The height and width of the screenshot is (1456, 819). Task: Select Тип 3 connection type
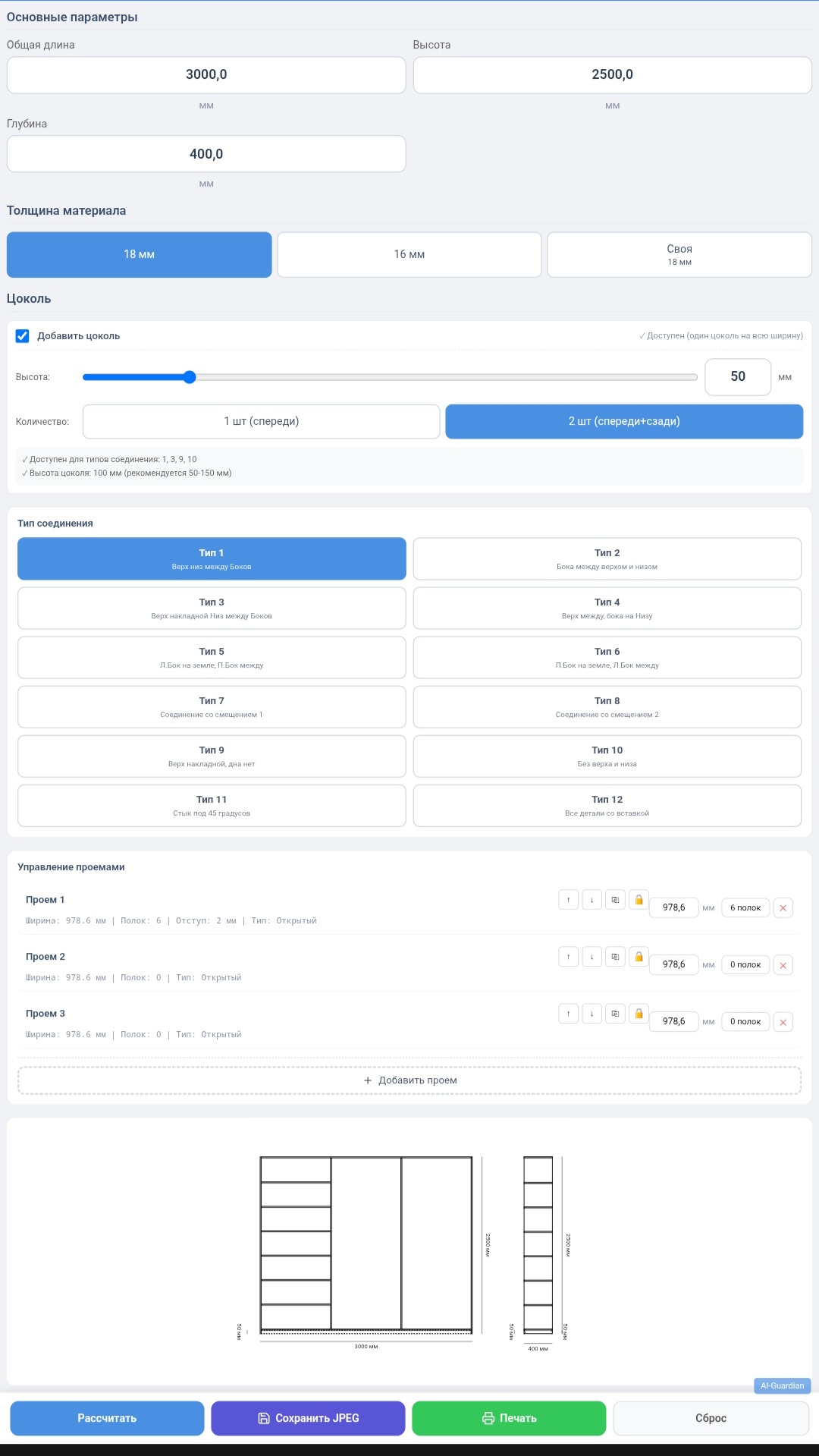tap(212, 608)
